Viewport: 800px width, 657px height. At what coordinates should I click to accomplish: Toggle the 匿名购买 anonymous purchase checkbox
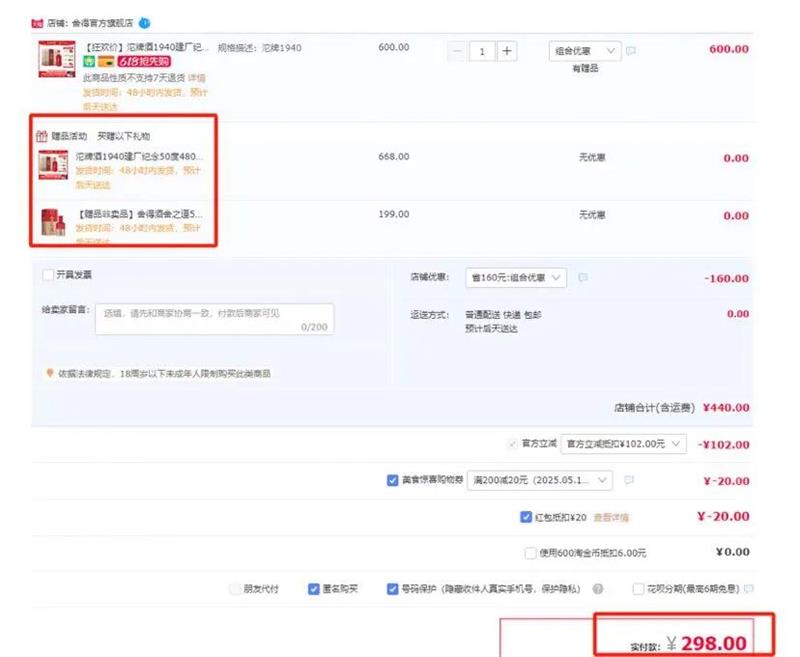point(314,589)
